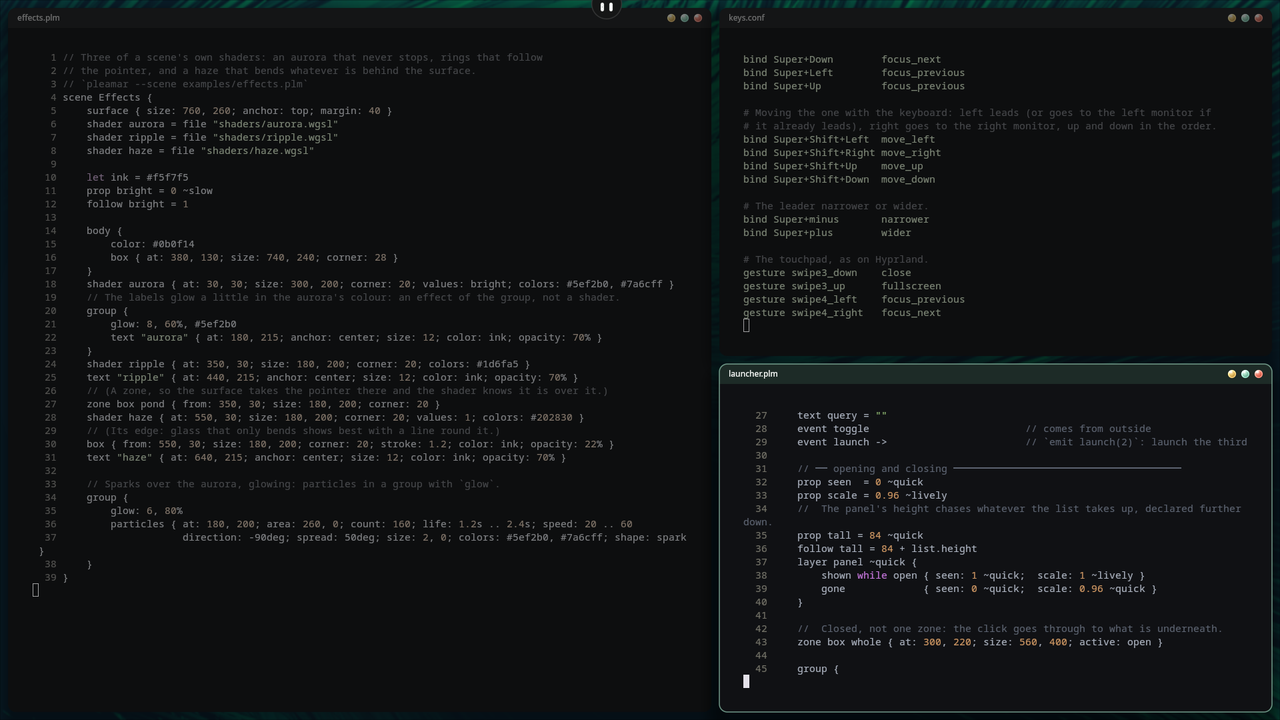Click "gesture swipe3_down" in keys.conf
The image size is (1280, 720).
pos(800,273)
